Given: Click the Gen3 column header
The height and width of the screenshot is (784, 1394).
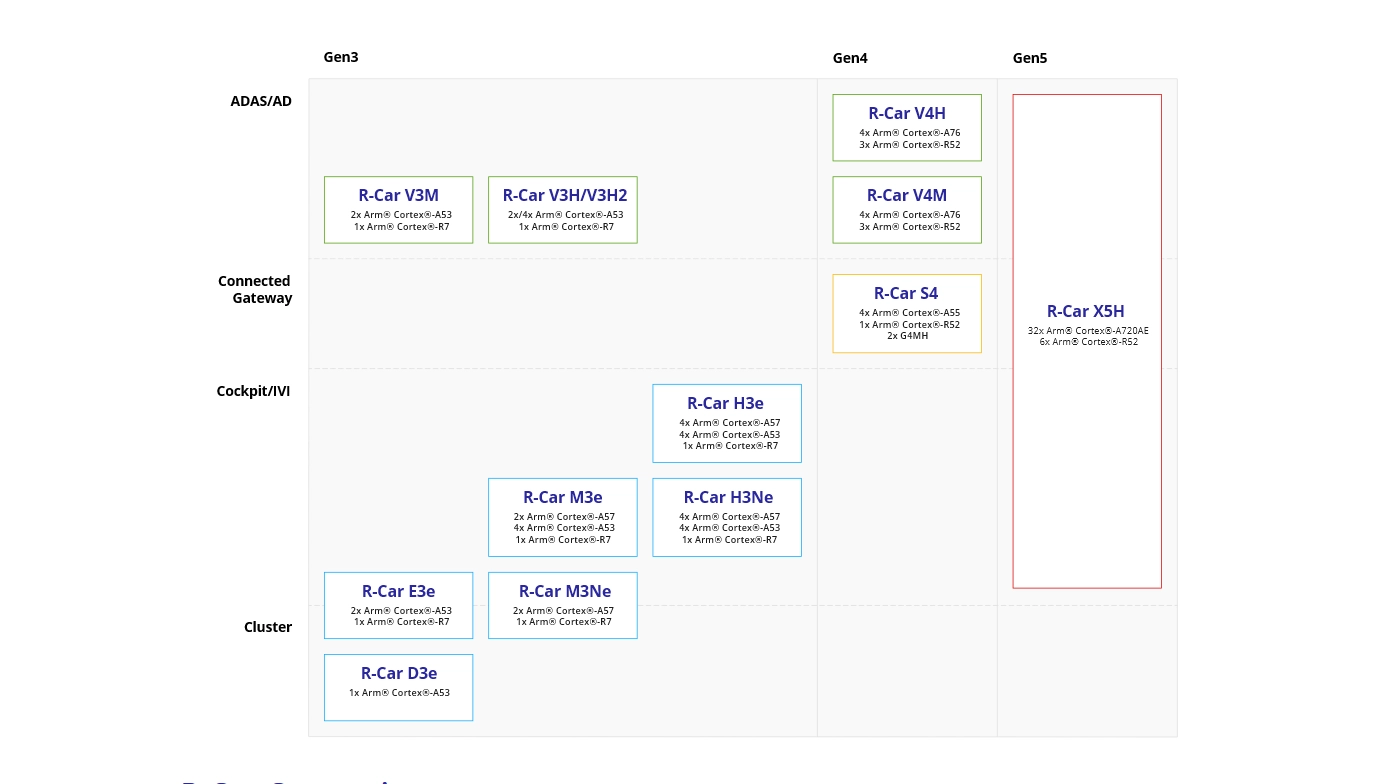Looking at the screenshot, I should 341,57.
